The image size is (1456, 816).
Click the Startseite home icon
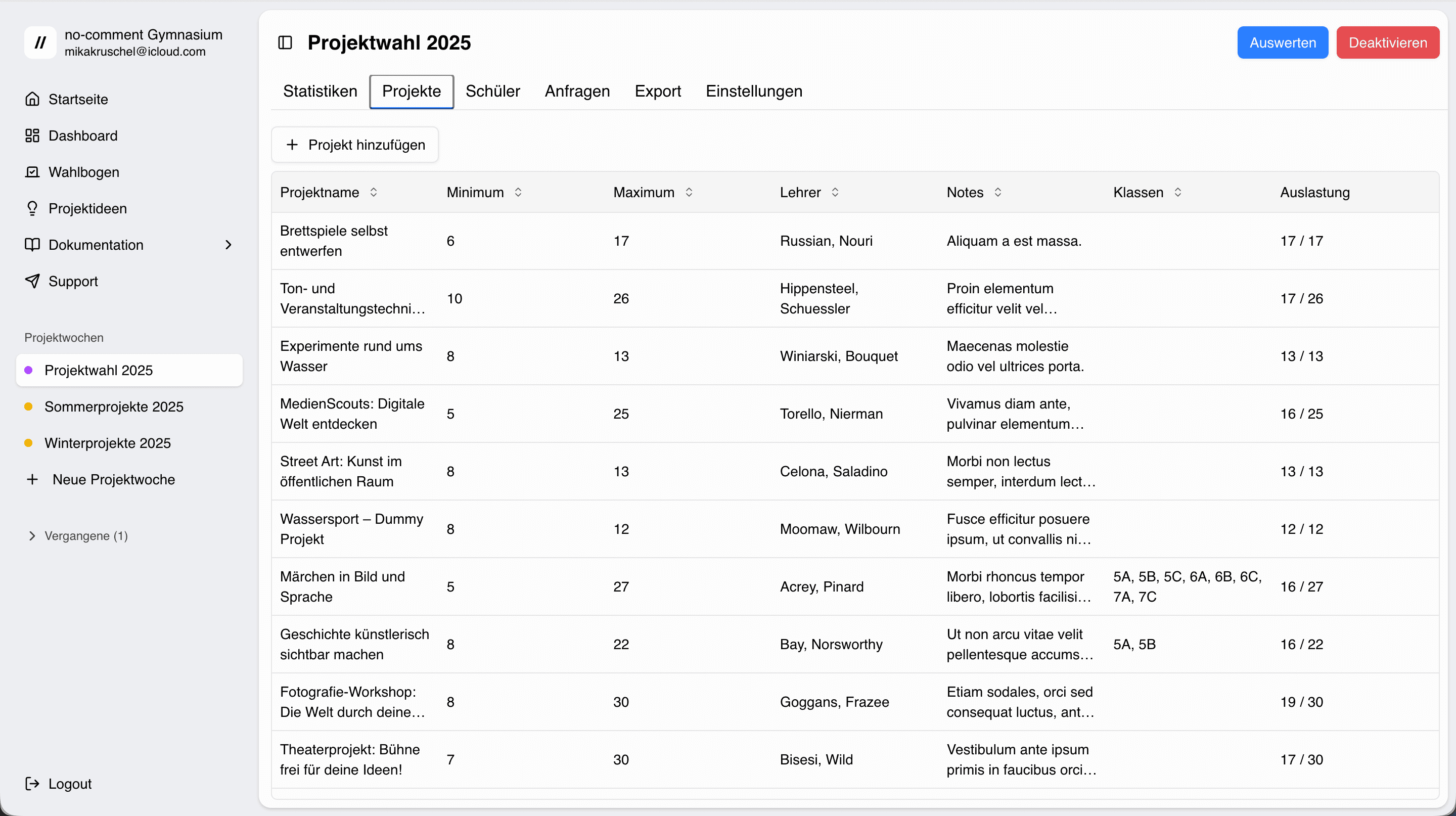[32, 99]
